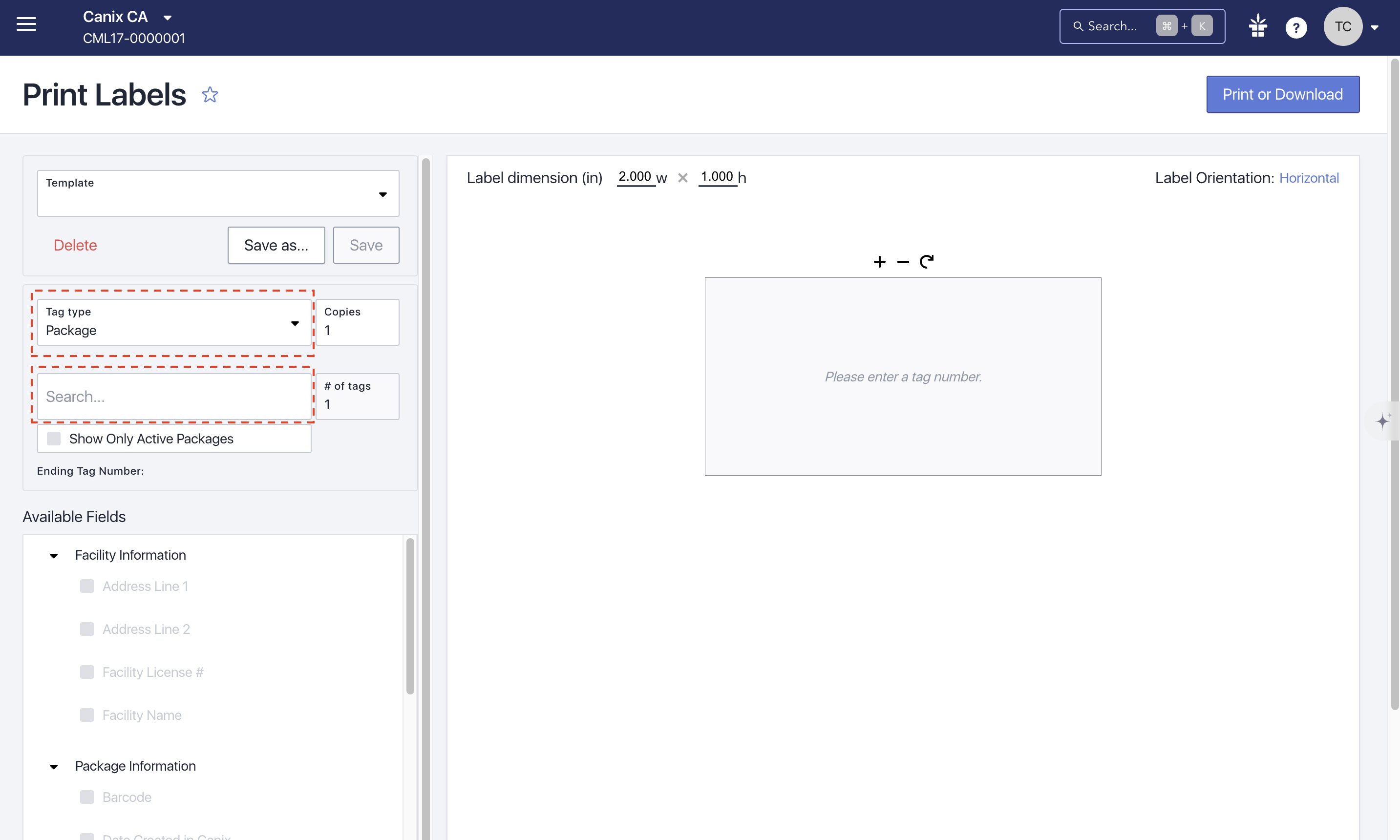Viewport: 1400px width, 840px height.
Task: Open the help question mark icon
Action: point(1296,27)
